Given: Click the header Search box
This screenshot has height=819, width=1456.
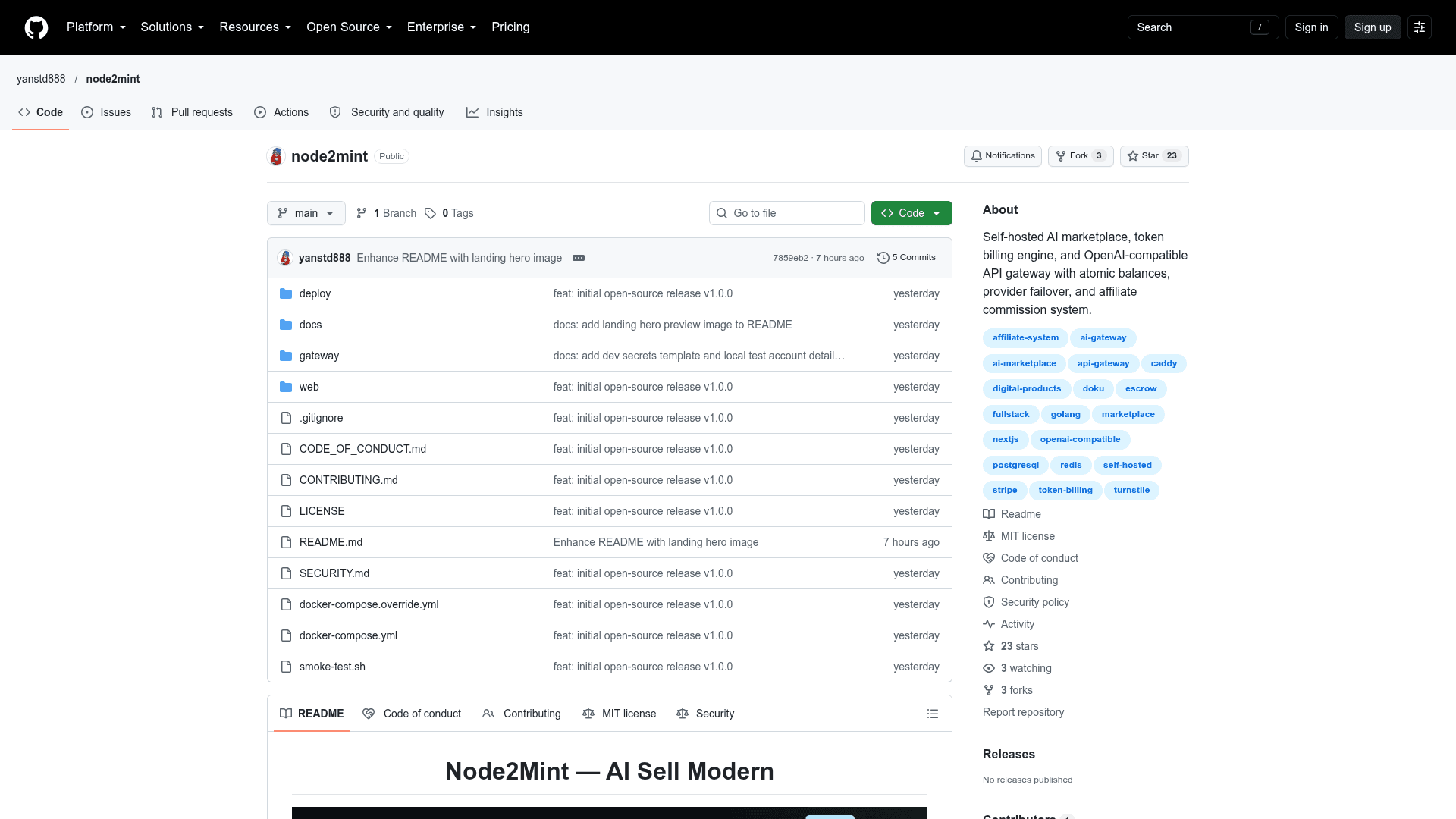Looking at the screenshot, I should (1203, 27).
